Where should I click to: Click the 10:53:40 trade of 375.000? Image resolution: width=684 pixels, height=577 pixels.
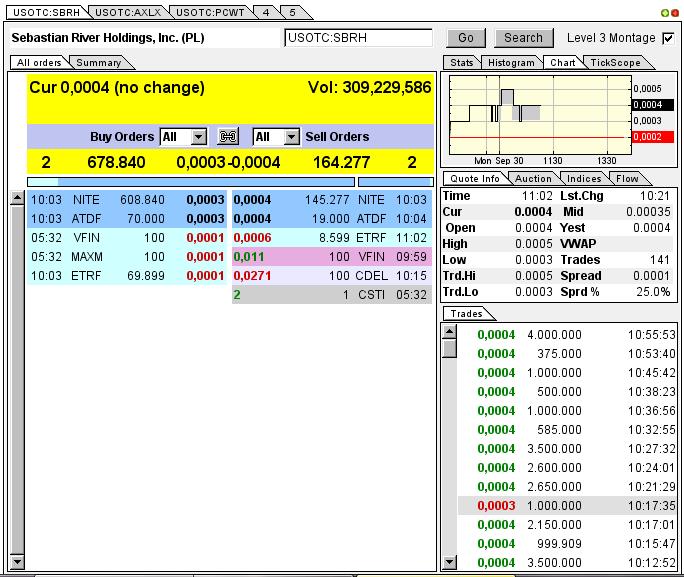click(x=567, y=353)
